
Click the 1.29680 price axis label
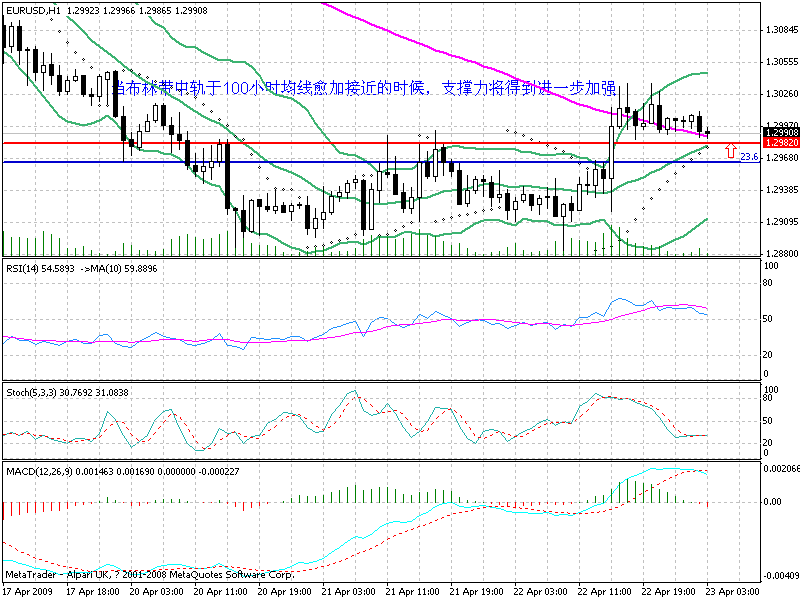[x=782, y=158]
